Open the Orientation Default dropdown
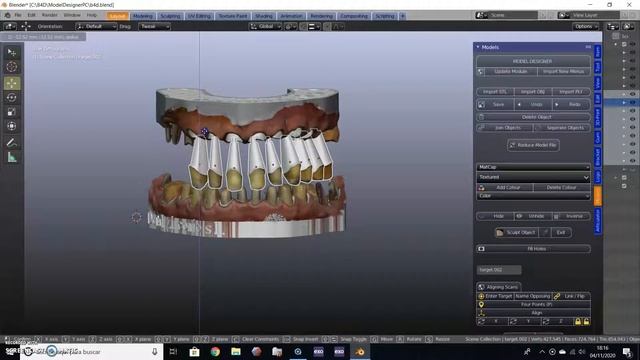This screenshot has width=640, height=360. pyautogui.click(x=96, y=27)
